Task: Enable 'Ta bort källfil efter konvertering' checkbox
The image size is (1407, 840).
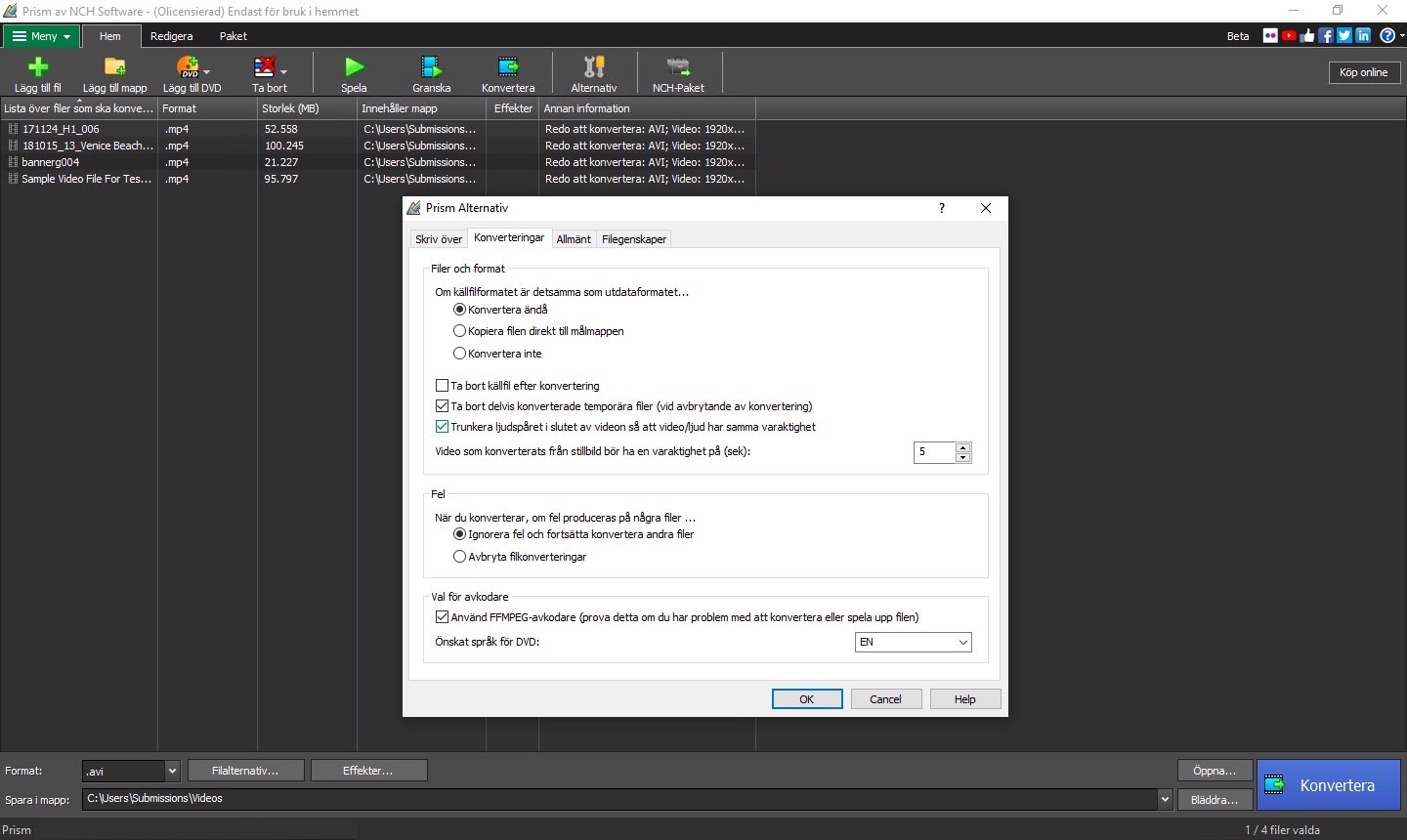Action: [x=442, y=386]
